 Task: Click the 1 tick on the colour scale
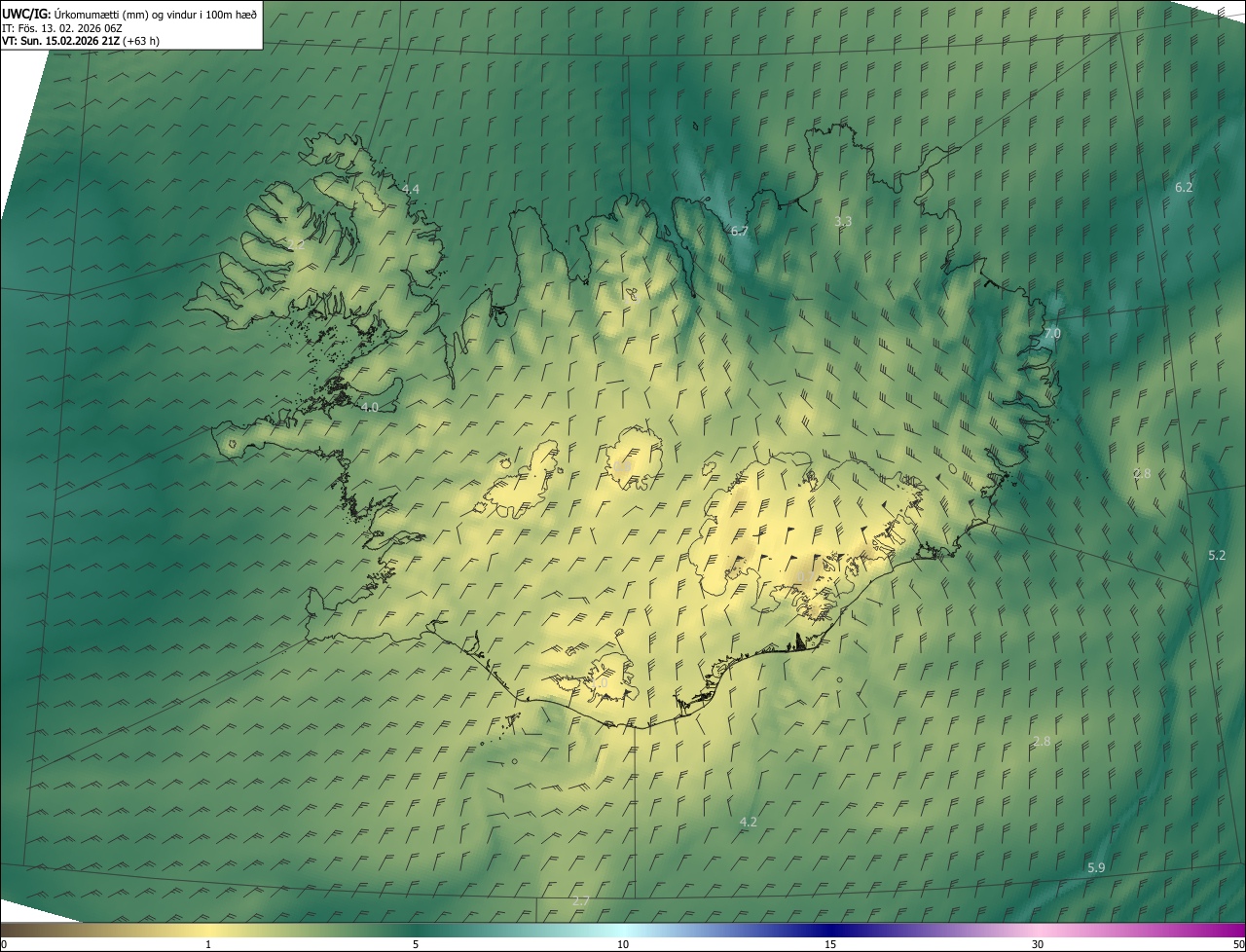(x=208, y=944)
